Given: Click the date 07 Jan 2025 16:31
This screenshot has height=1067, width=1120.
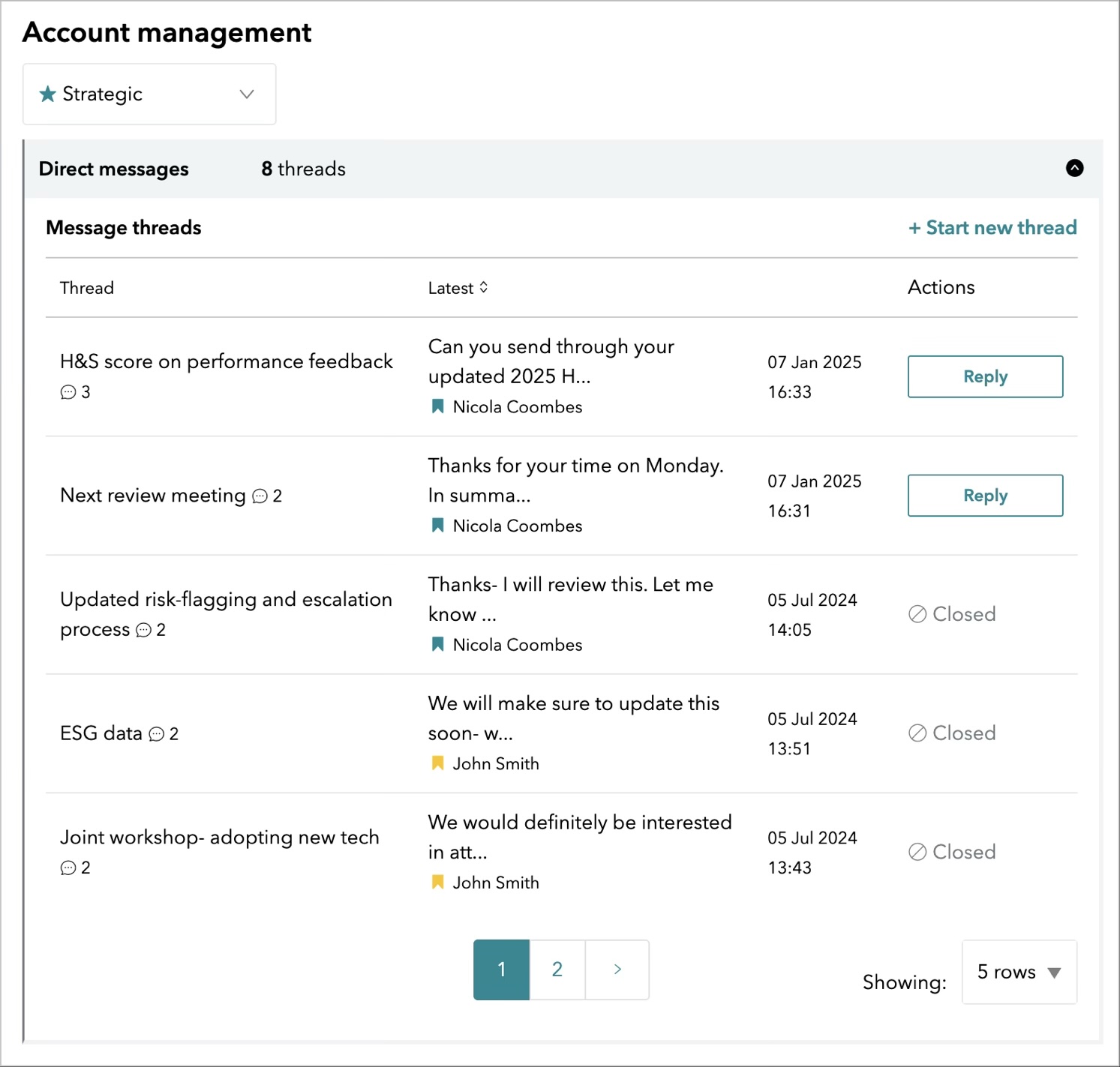Looking at the screenshot, I should [x=815, y=496].
